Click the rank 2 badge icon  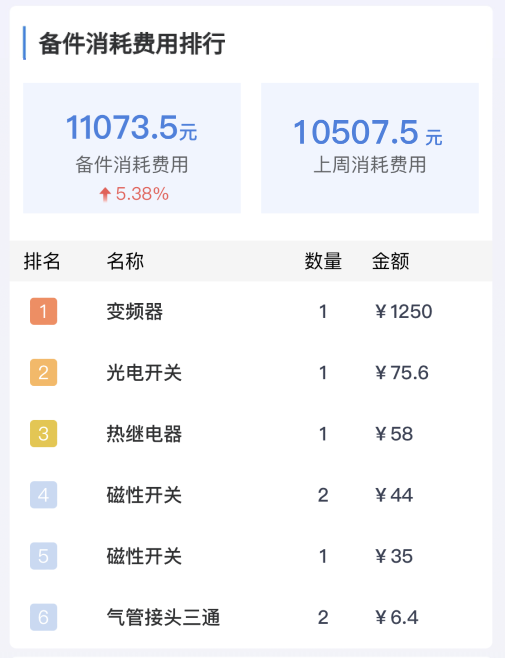(43, 373)
